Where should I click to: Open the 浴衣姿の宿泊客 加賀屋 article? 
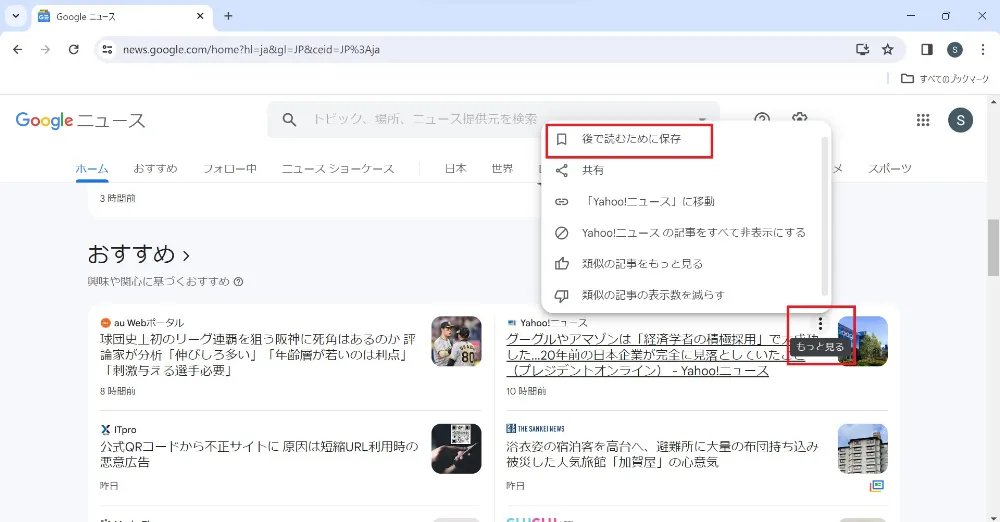662,454
